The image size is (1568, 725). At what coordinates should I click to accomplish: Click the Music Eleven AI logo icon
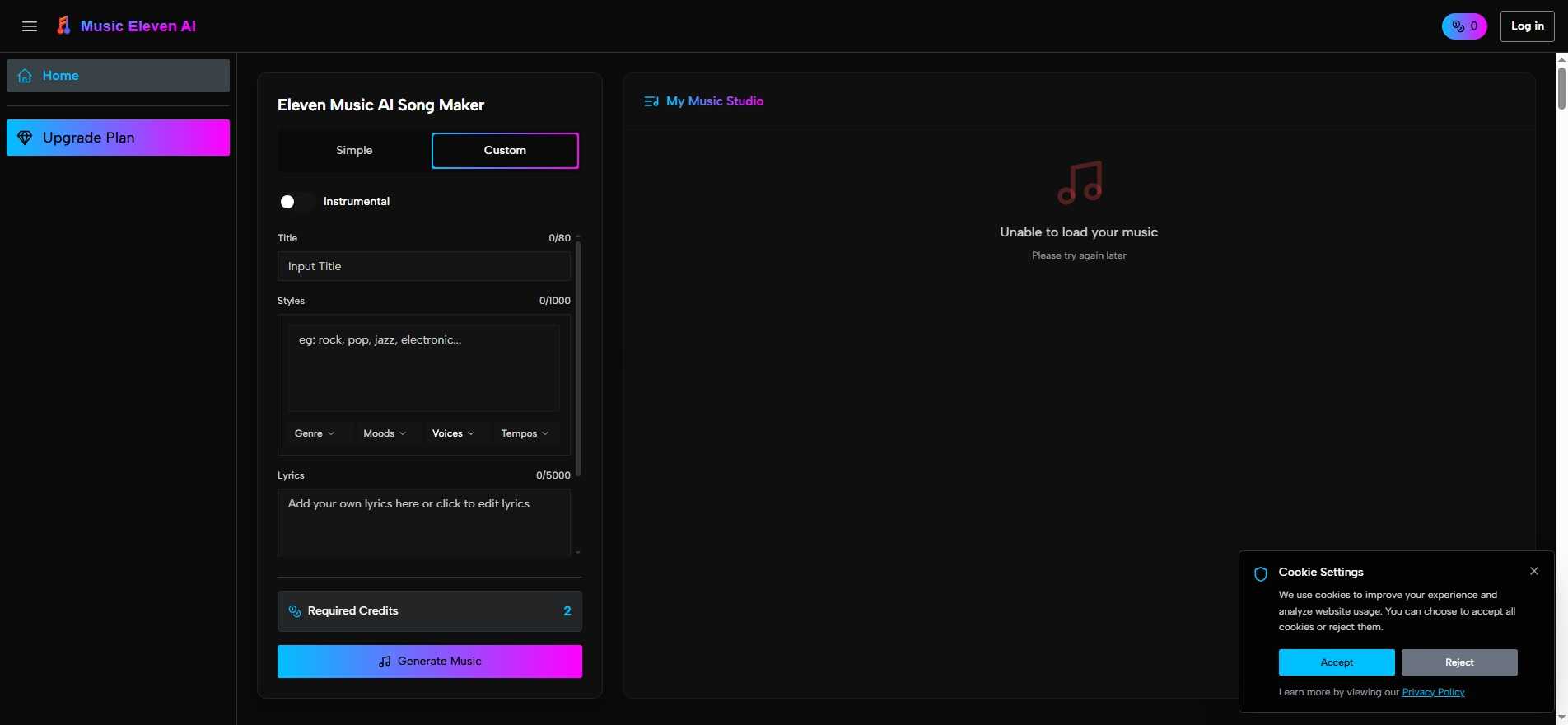point(63,26)
